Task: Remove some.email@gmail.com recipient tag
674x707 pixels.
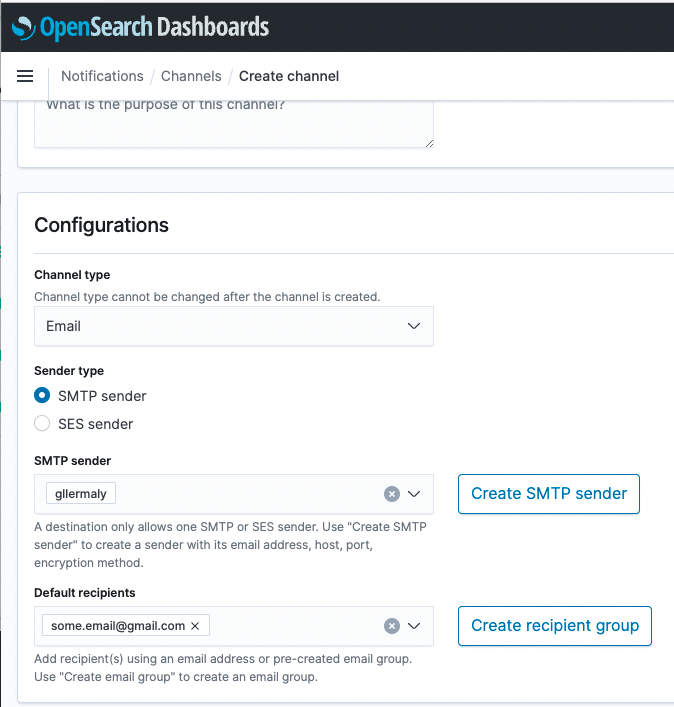Action: point(195,626)
